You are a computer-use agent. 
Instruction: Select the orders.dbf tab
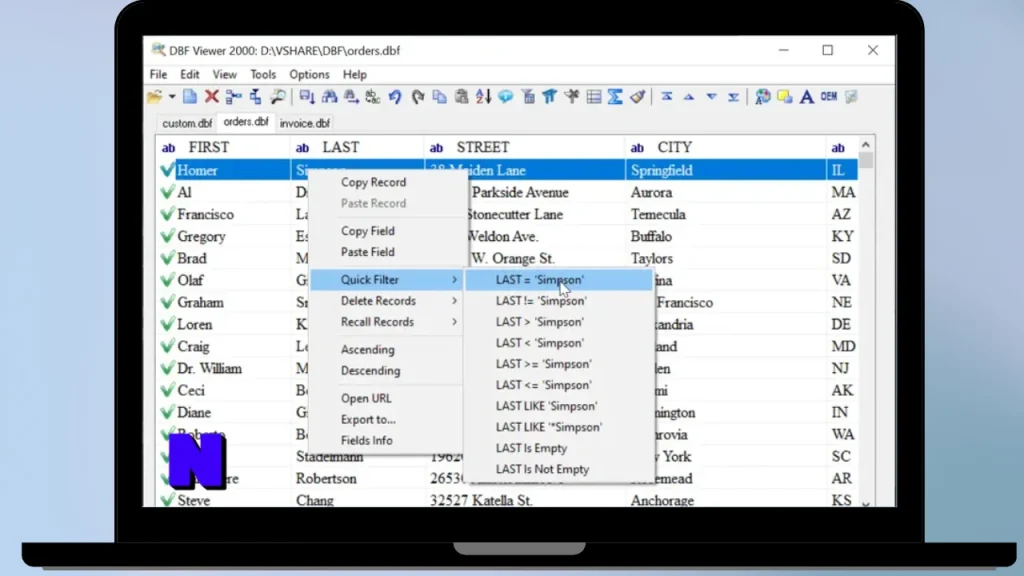point(246,122)
